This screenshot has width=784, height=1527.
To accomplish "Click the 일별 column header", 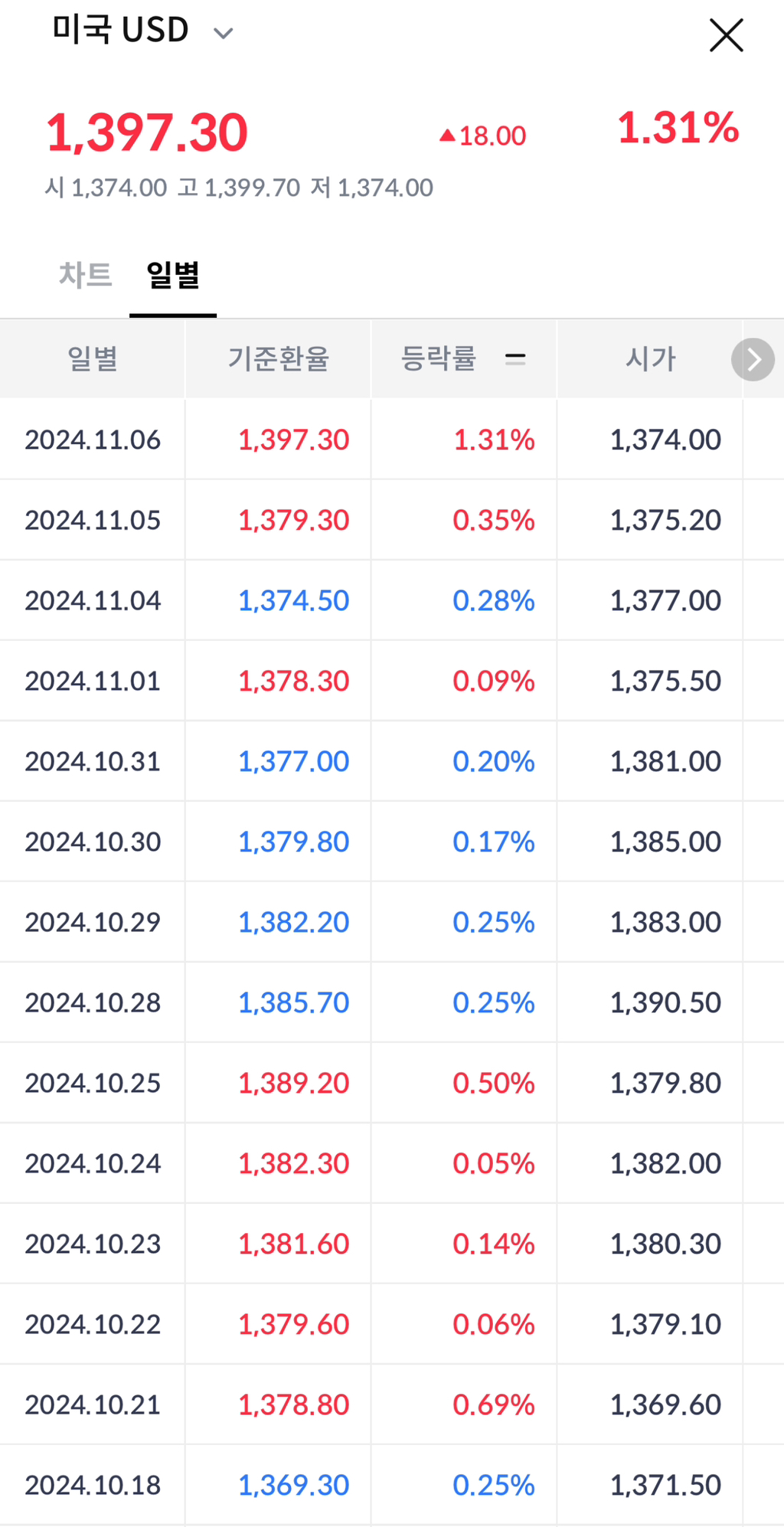I will click(92, 359).
